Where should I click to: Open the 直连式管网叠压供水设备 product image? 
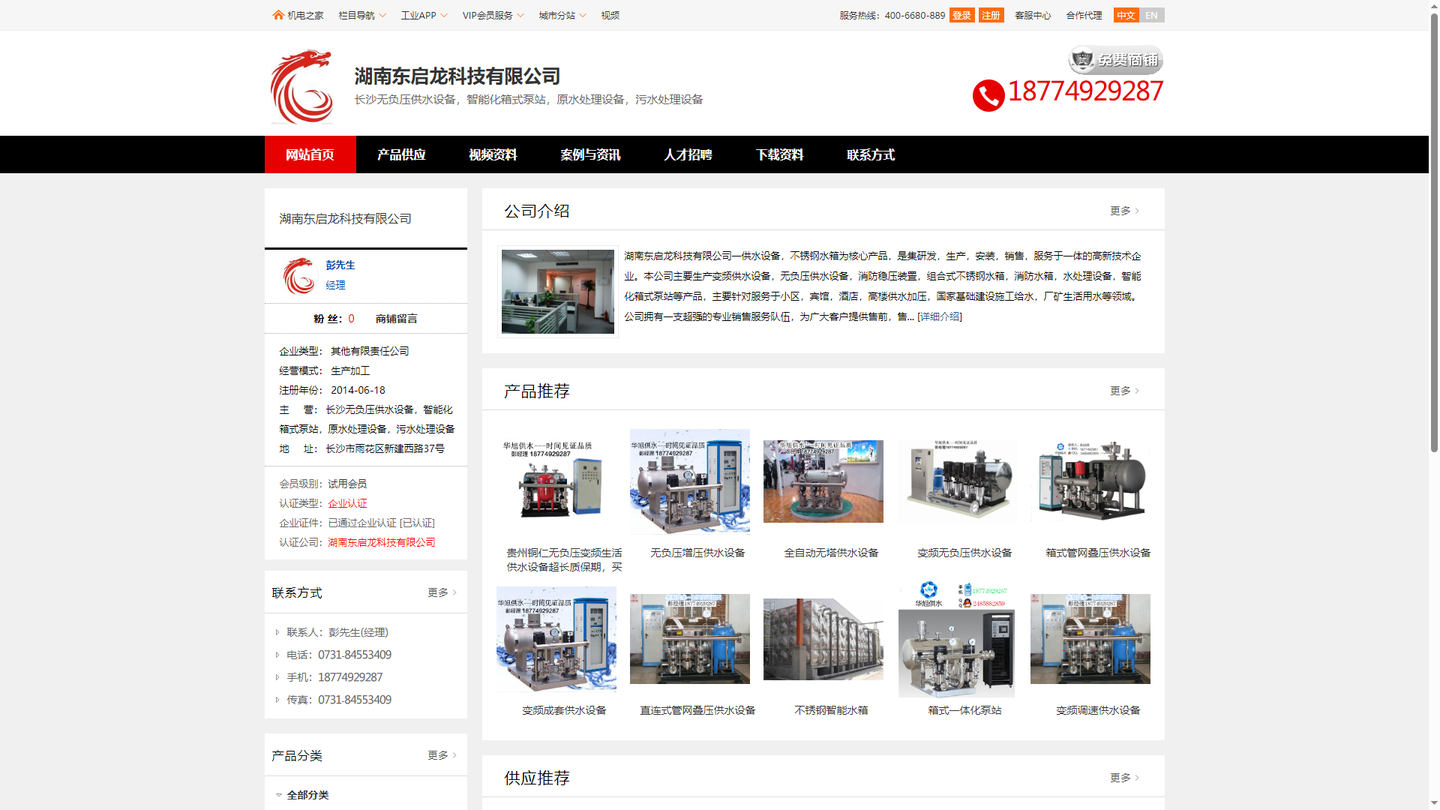point(690,640)
